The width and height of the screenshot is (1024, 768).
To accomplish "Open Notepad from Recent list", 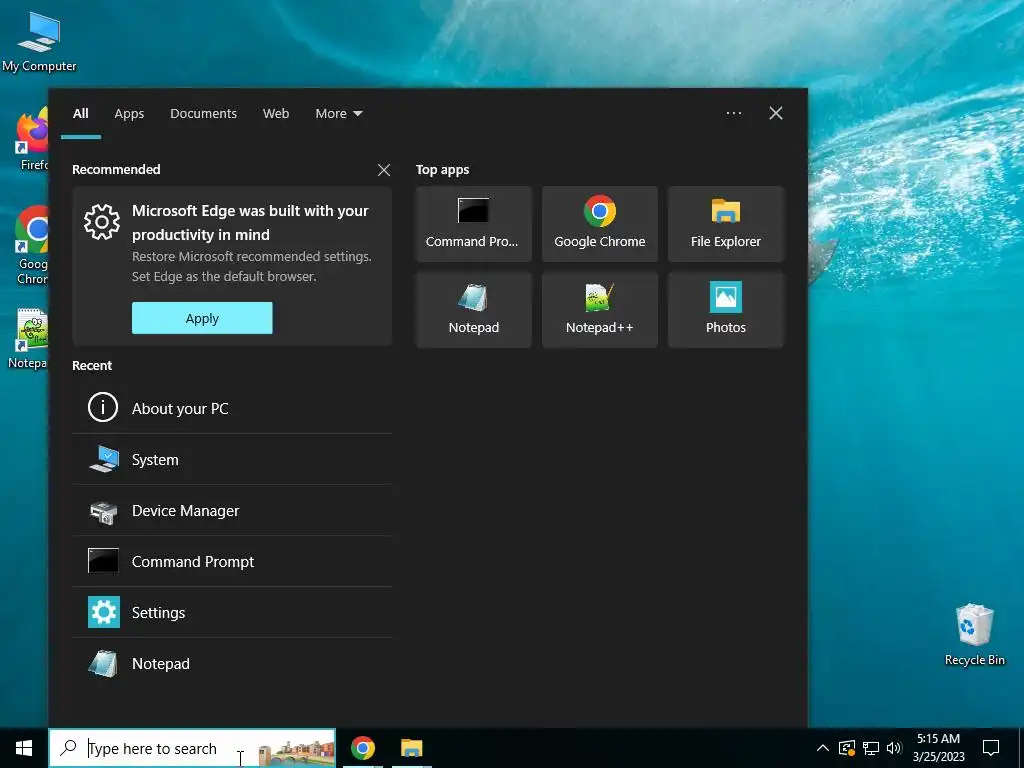I will click(x=232, y=663).
